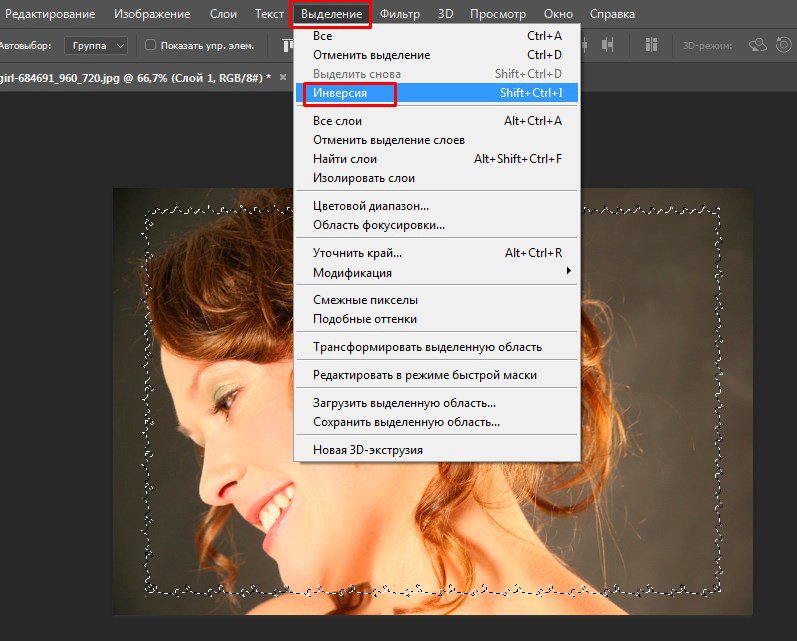Close the girl-684691 document tab
The image size is (797, 641).
[x=283, y=77]
